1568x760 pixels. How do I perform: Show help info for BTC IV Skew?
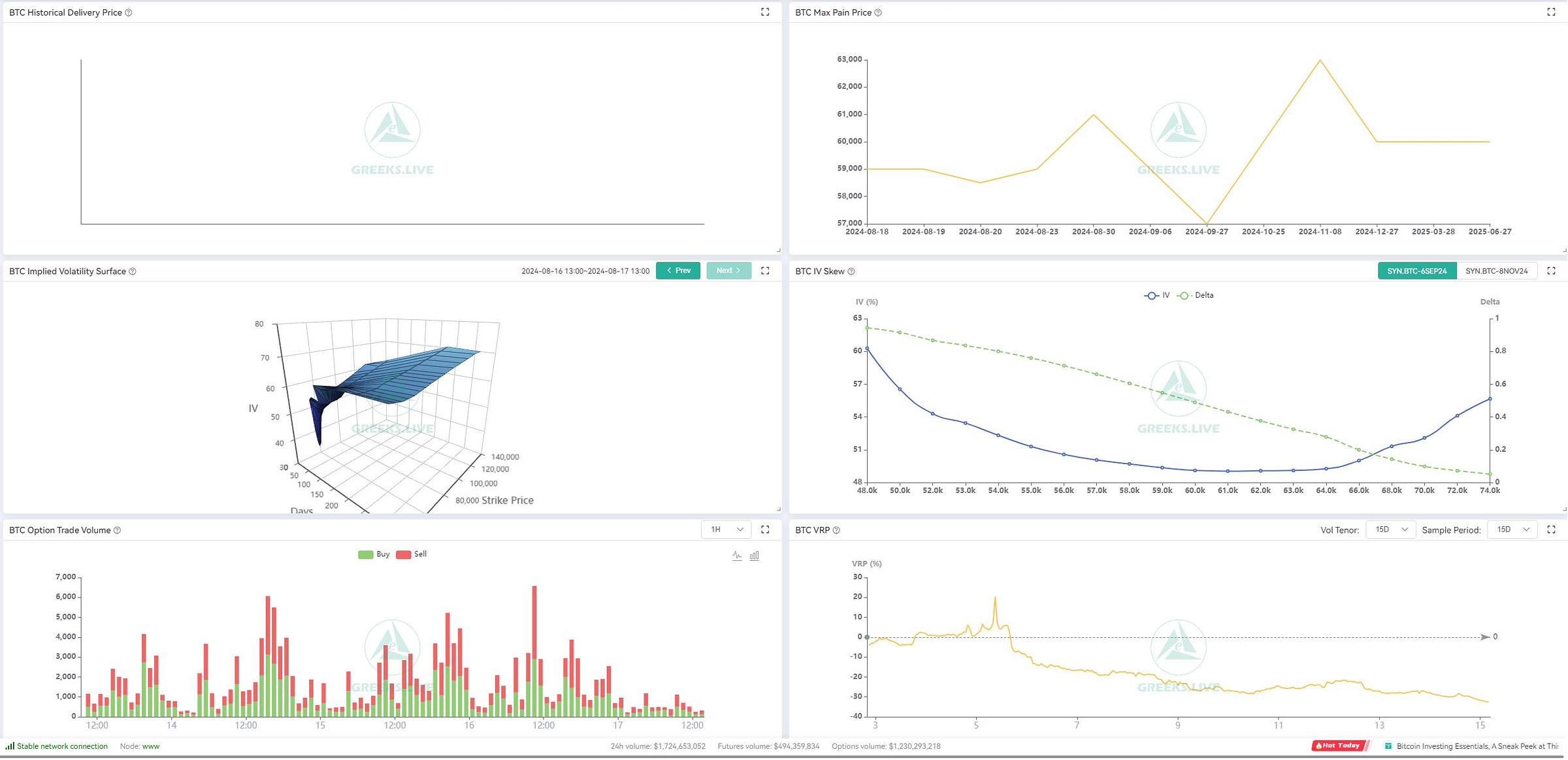[851, 272]
